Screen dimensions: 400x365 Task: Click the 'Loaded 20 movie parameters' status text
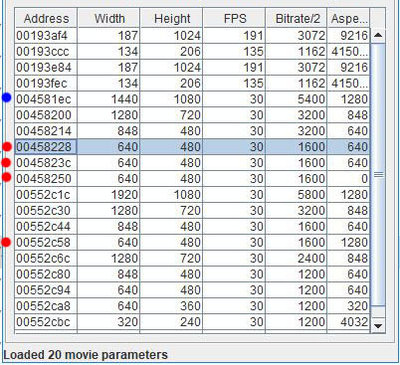pos(85,355)
